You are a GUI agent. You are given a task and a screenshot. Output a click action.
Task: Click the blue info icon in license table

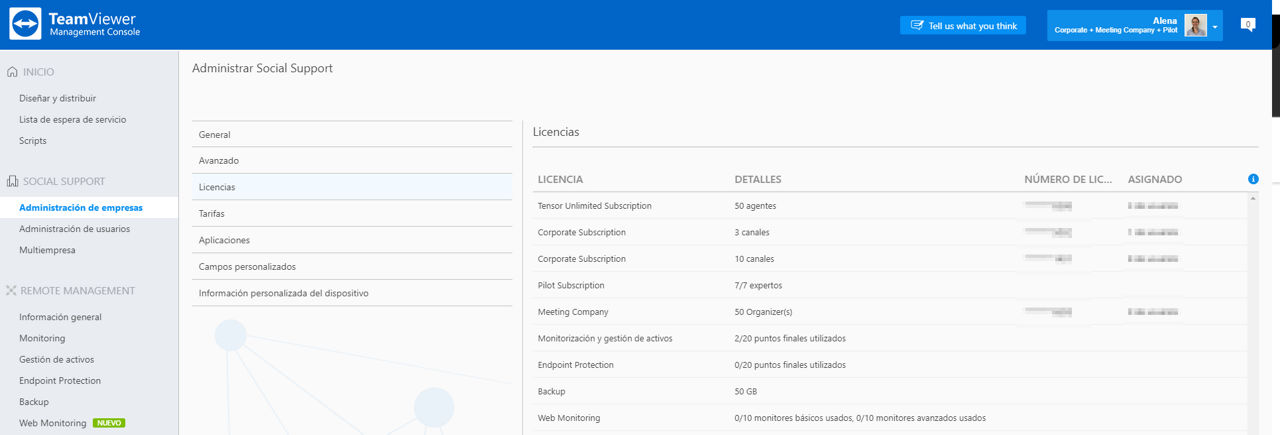[1253, 179]
